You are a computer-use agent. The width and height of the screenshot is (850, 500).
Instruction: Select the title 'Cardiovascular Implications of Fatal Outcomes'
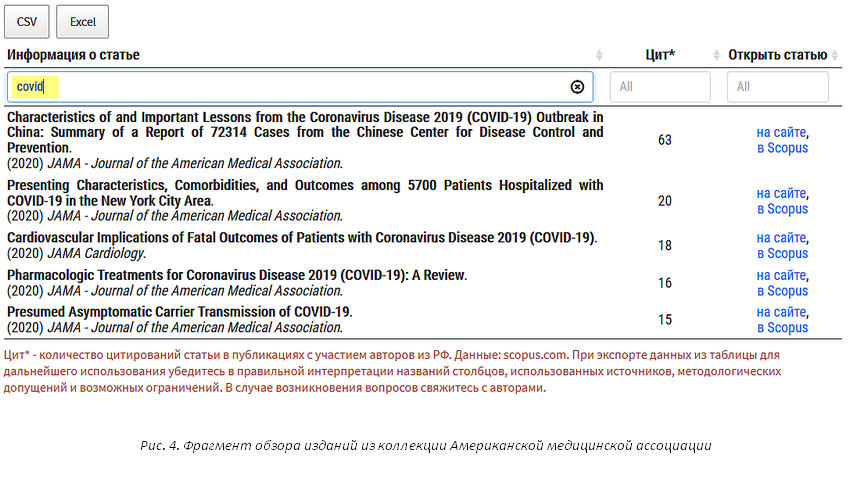coord(302,238)
